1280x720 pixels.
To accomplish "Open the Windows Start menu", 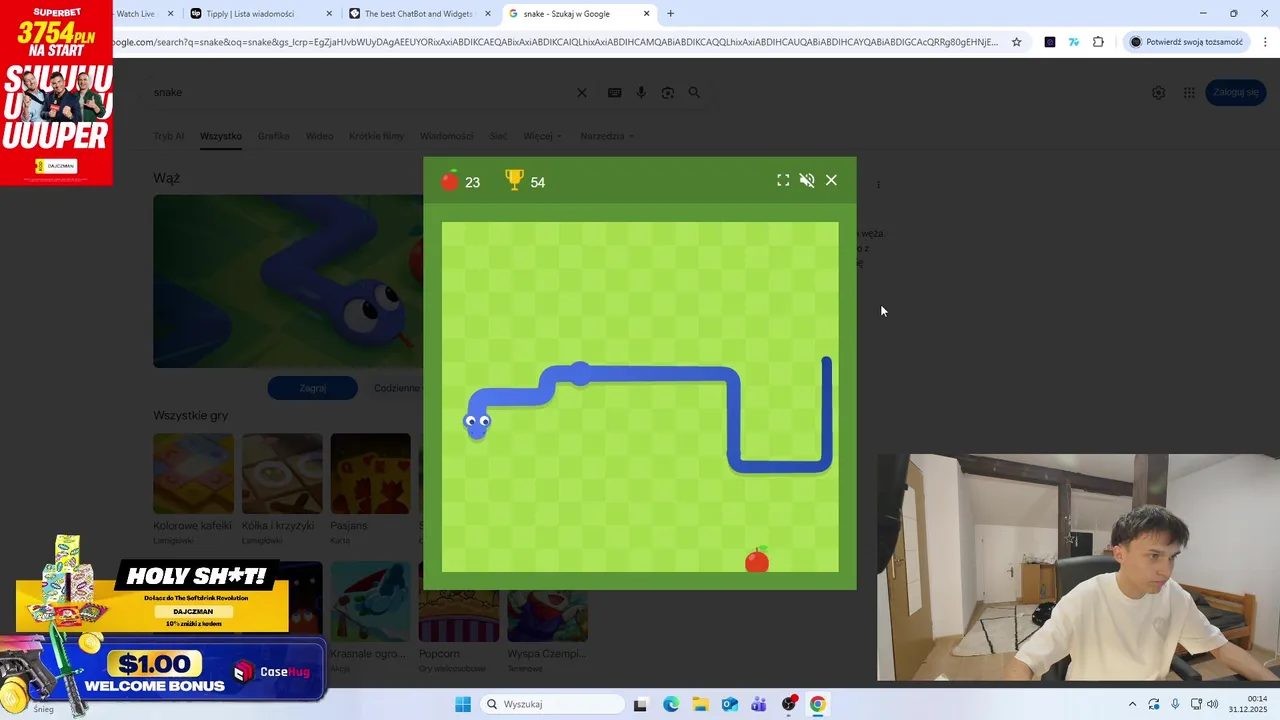I will coord(463,704).
